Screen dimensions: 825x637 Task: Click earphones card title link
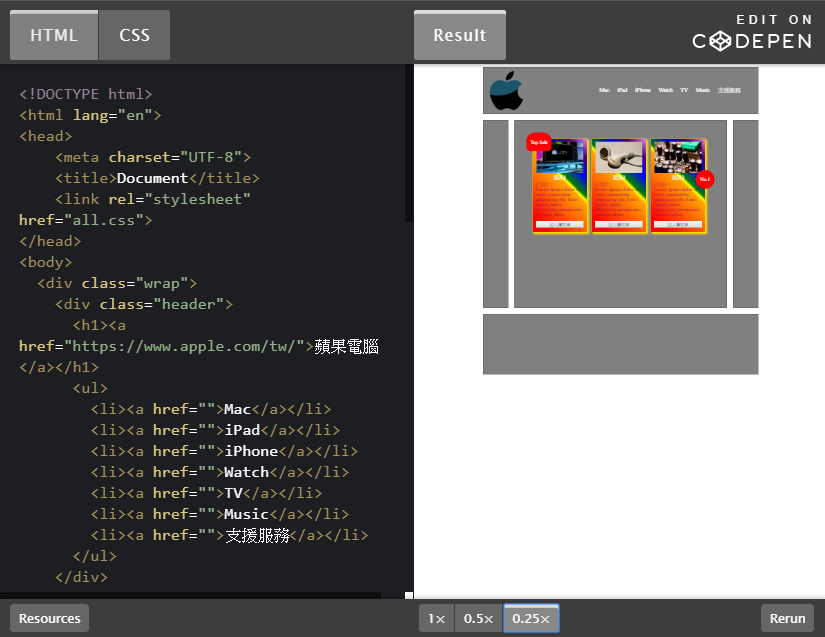619,177
